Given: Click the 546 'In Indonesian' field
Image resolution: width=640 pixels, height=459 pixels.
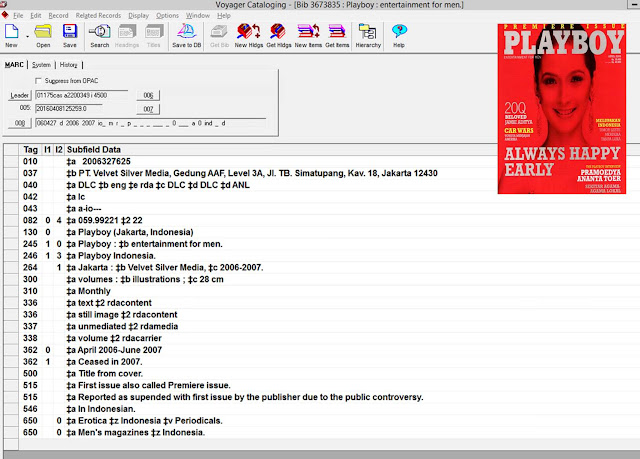Looking at the screenshot, I should point(101,410).
